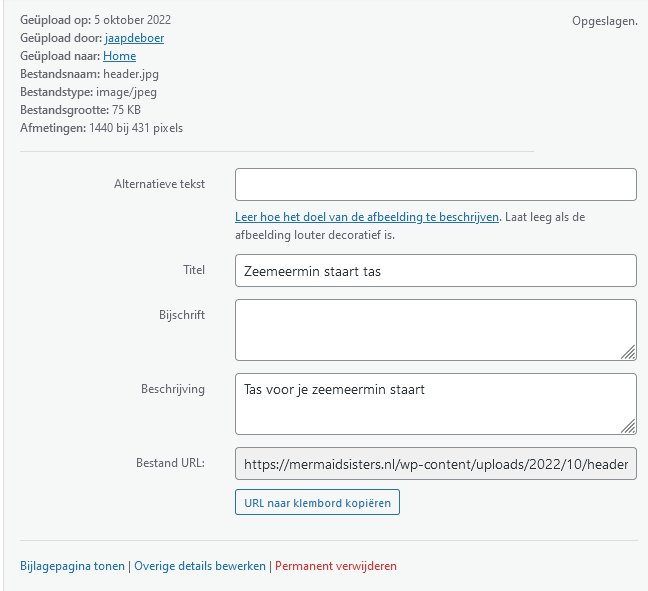This screenshot has width=648, height=591.
Task: Select the 'Bestandsgrootte: 75 KB' text
Action: pyautogui.click(x=81, y=110)
